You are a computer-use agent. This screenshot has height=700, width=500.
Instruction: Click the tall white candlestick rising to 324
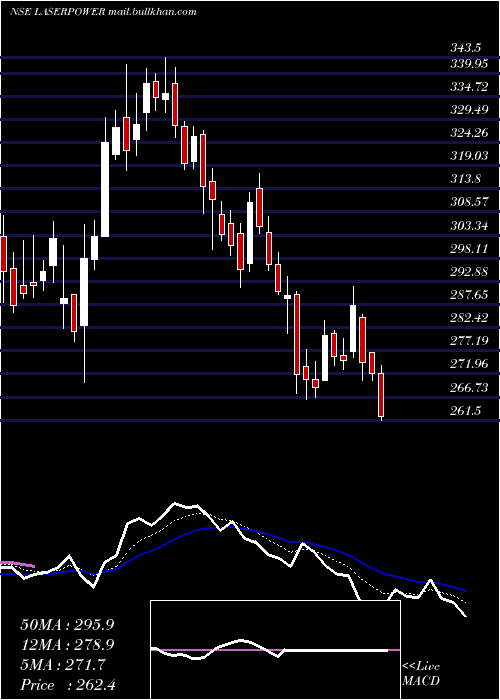(x=105, y=189)
